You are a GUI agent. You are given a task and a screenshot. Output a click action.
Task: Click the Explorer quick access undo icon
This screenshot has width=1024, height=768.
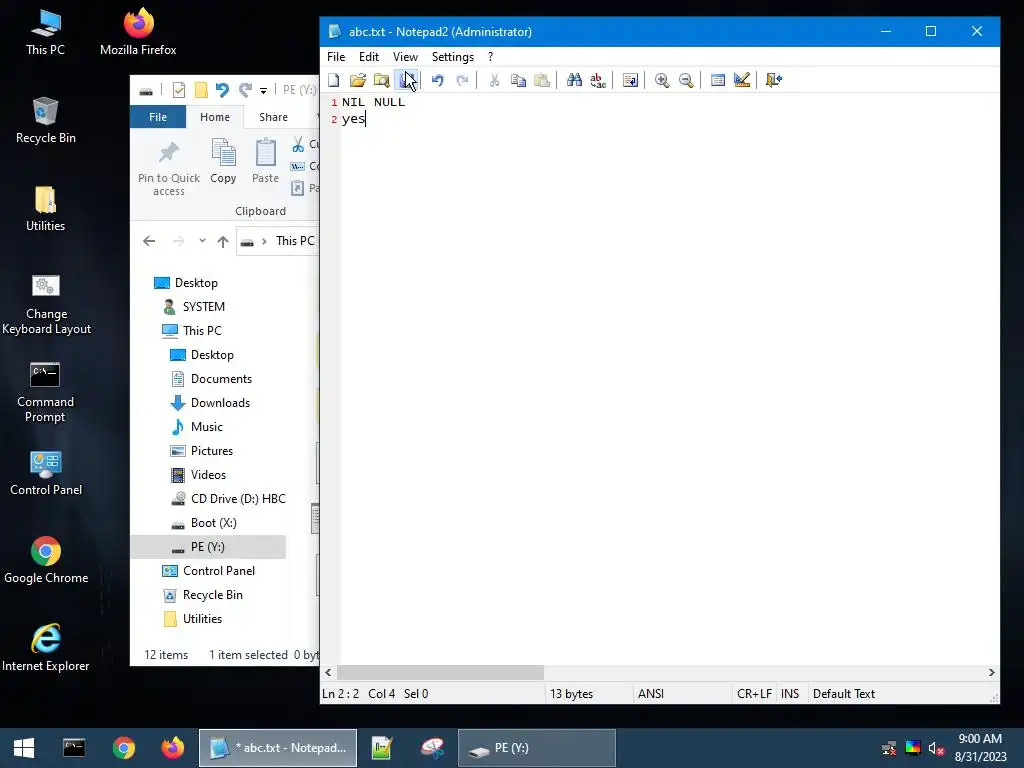tap(222, 90)
